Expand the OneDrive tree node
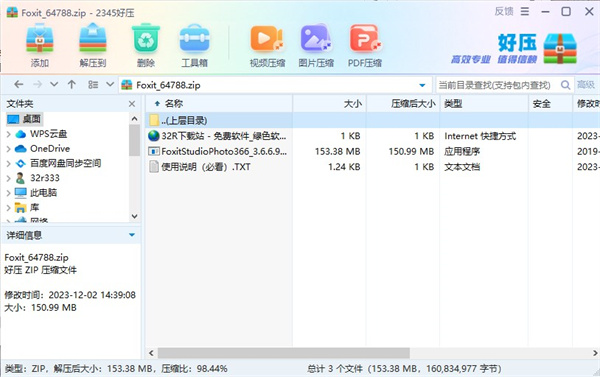 click(x=8, y=149)
